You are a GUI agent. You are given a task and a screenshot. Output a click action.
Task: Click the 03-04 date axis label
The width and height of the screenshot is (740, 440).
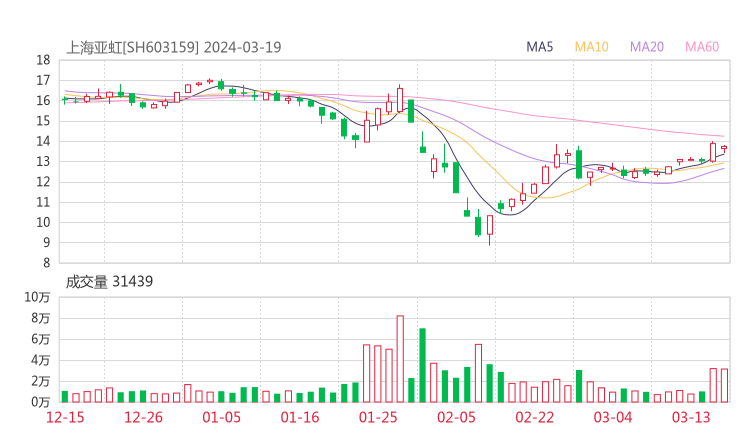tap(613, 417)
